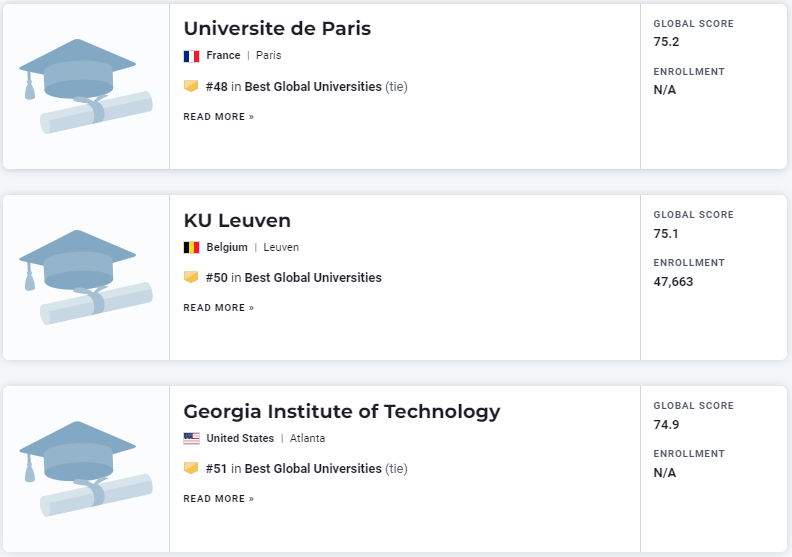Click the Universite de Paris graduation cap image
Screen dimensions: 792x557
(x=86, y=86)
